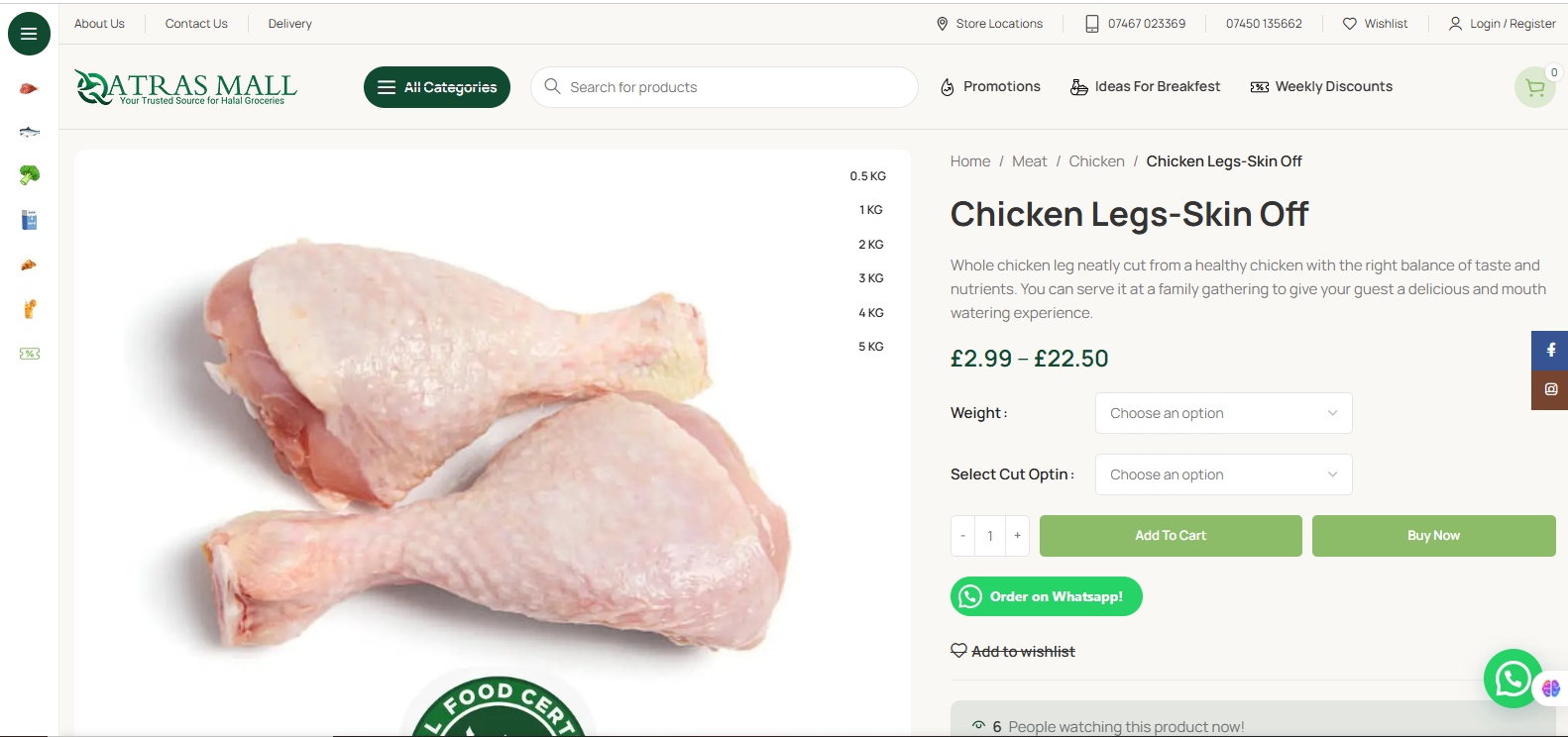Open the Promotions menu item
The image size is (1568, 737).
click(x=990, y=87)
